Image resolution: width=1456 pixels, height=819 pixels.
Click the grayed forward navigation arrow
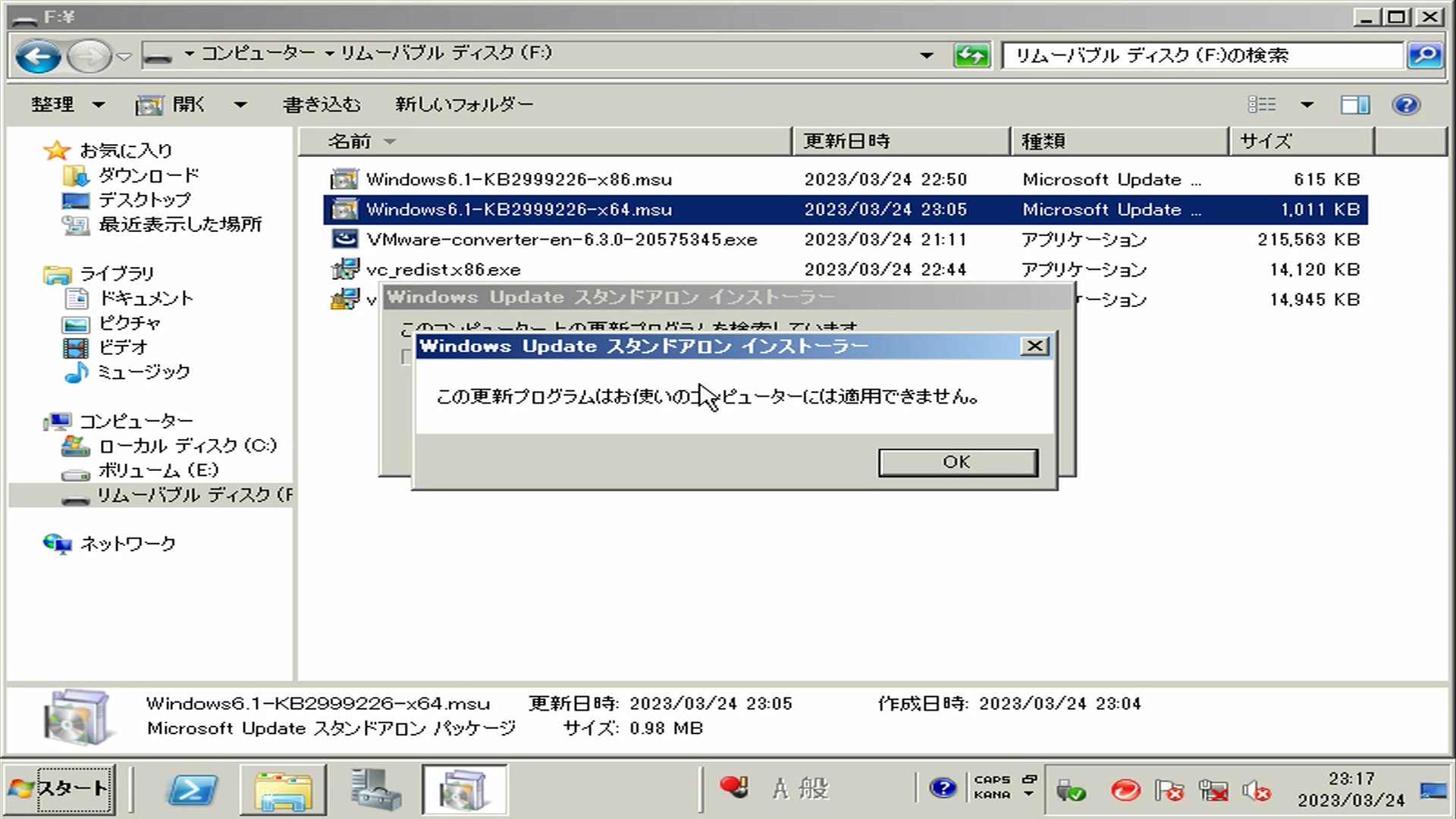(x=89, y=56)
